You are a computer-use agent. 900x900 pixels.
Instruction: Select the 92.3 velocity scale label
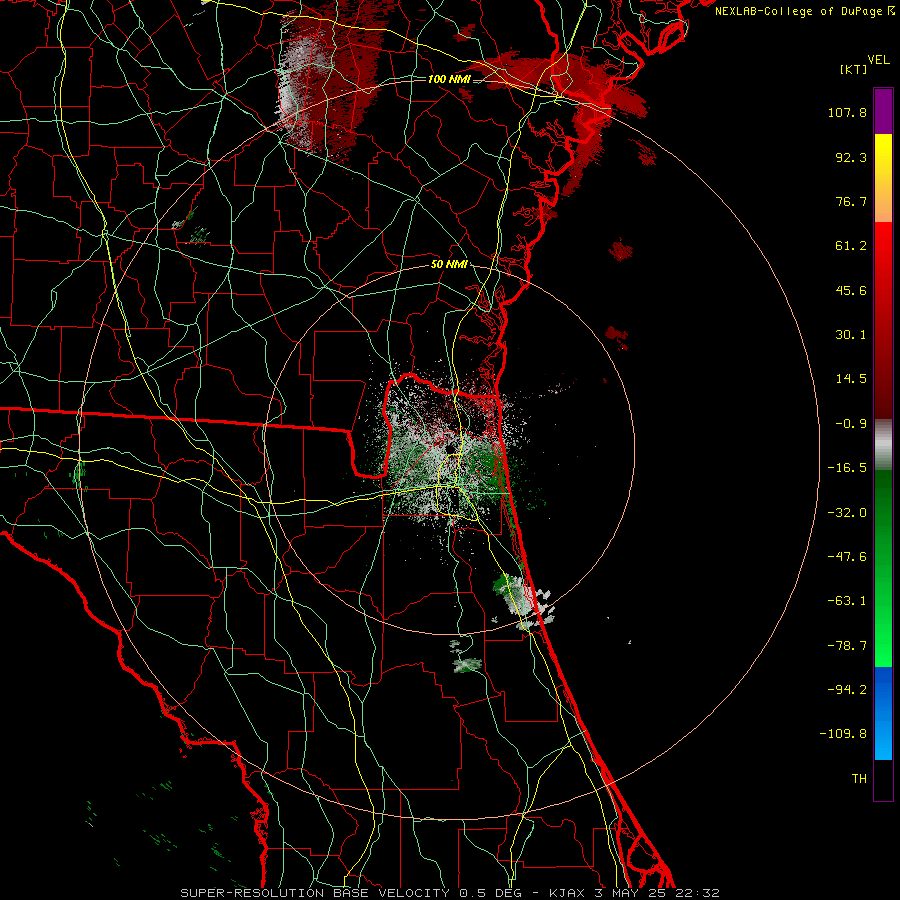click(851, 157)
